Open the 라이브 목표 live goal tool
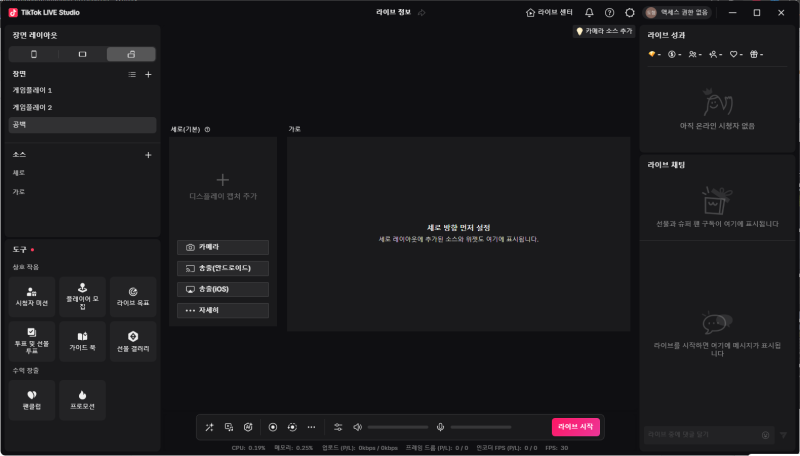The height and width of the screenshot is (456, 800). (x=133, y=297)
